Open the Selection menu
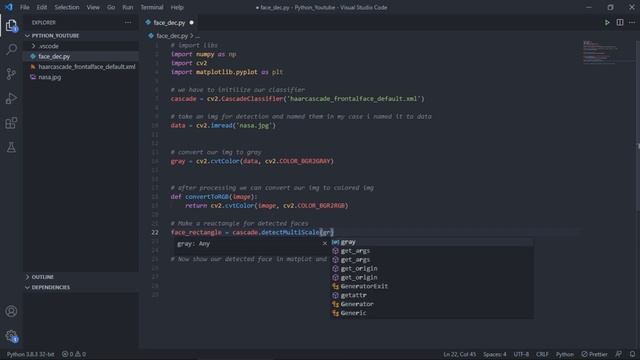This screenshot has width=640, height=360. (x=67, y=7)
